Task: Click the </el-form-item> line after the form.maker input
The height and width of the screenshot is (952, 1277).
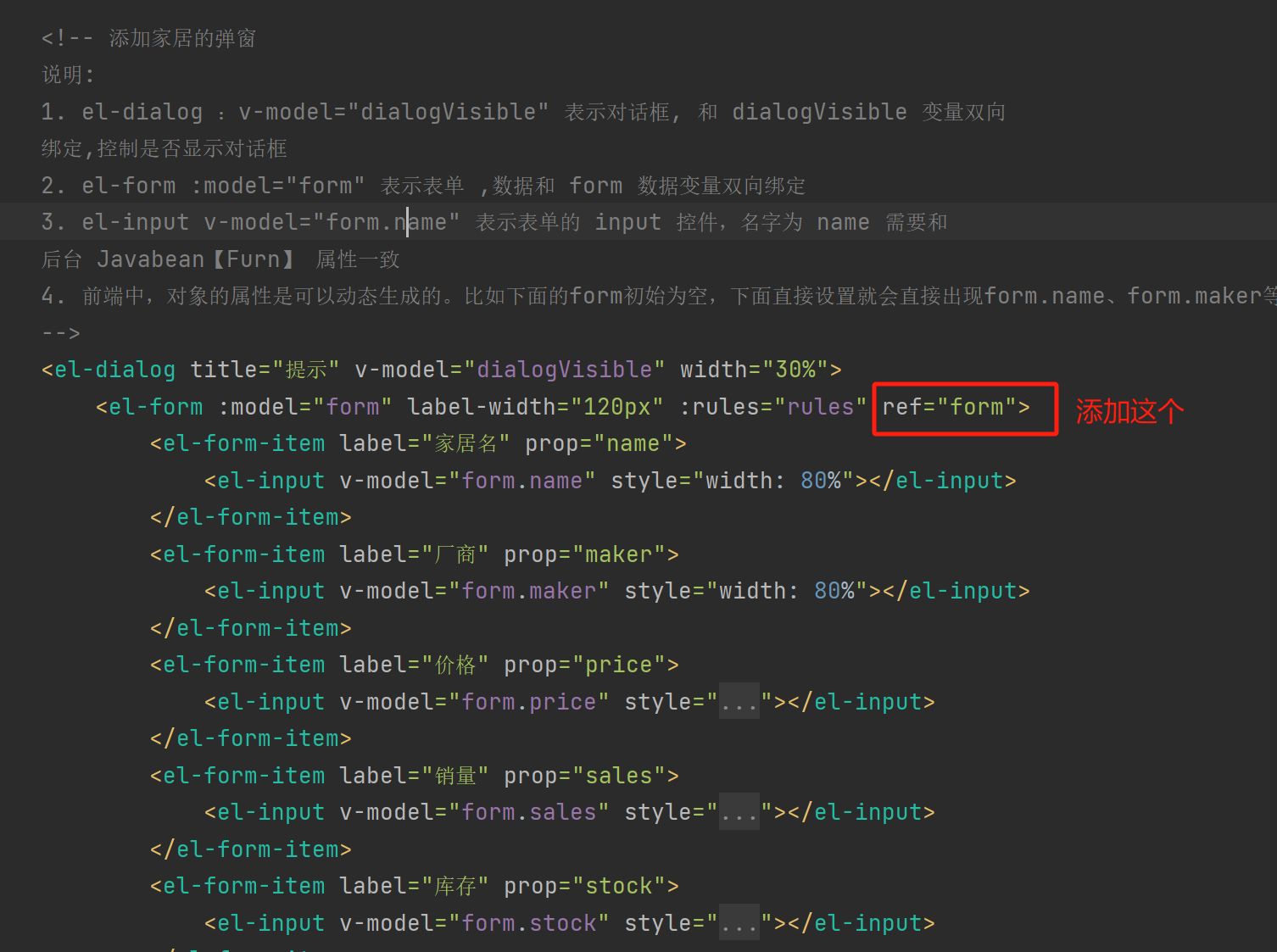Action: click(251, 628)
